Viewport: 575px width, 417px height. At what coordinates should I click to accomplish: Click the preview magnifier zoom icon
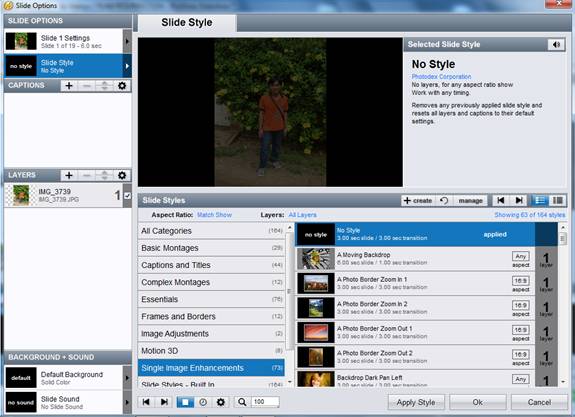[242, 402]
